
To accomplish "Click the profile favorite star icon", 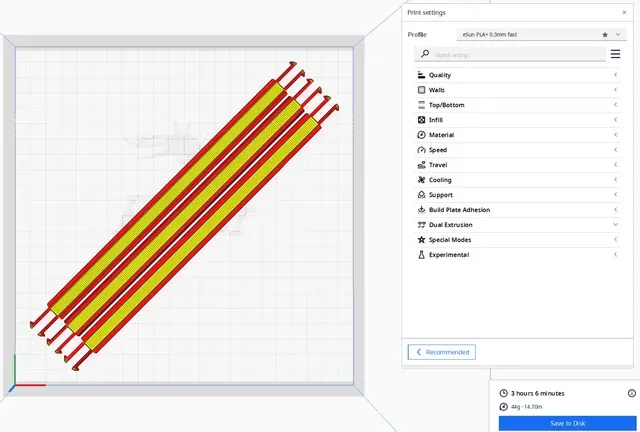I will 605,35.
